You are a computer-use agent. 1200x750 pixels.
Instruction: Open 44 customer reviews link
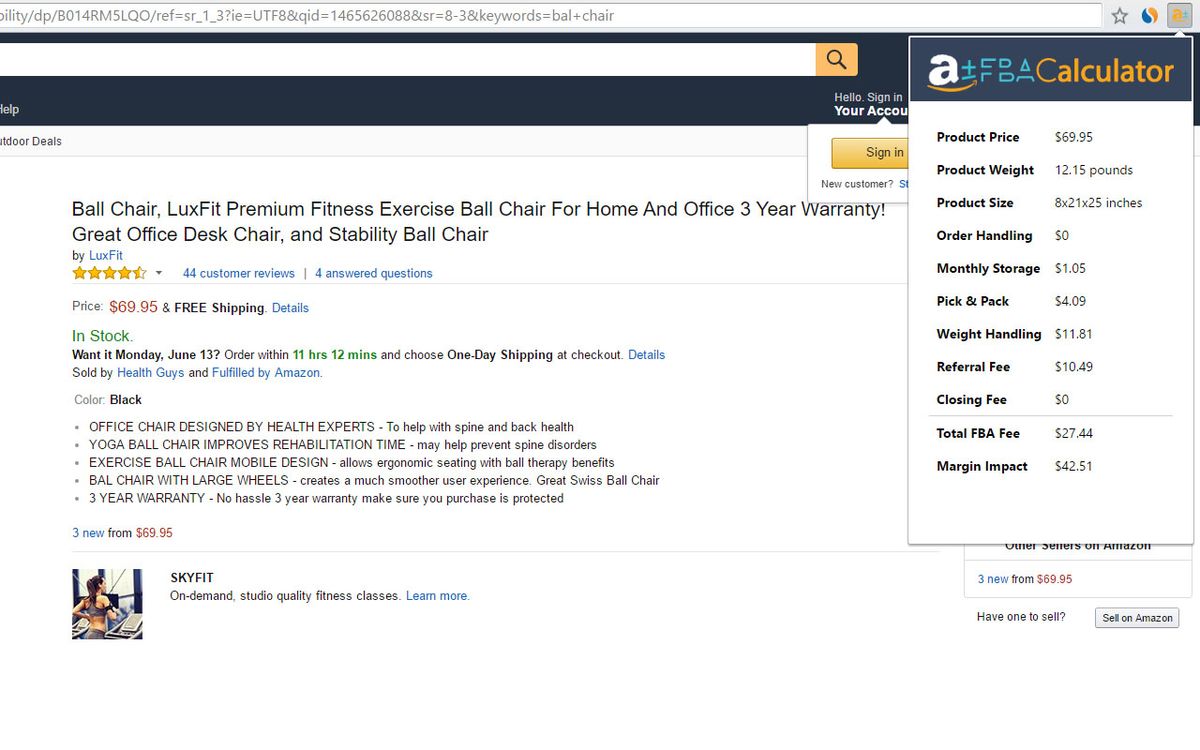239,273
